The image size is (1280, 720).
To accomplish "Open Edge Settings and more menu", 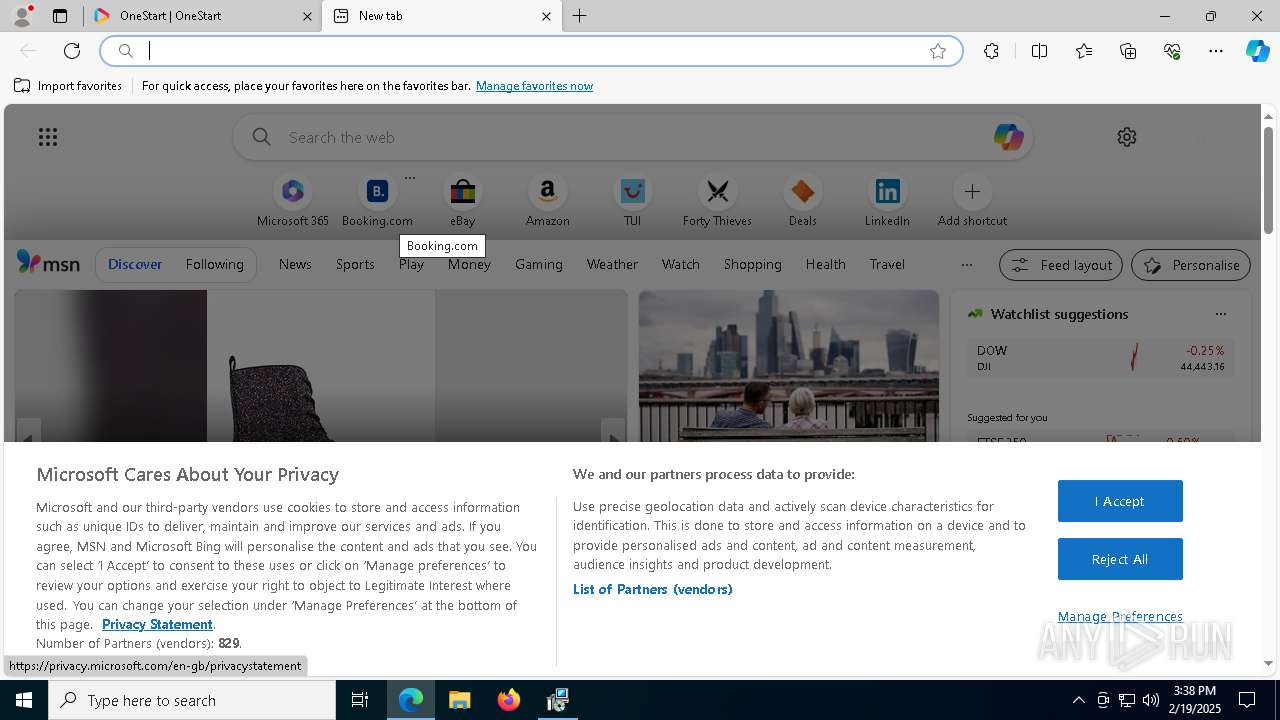I will [1216, 51].
